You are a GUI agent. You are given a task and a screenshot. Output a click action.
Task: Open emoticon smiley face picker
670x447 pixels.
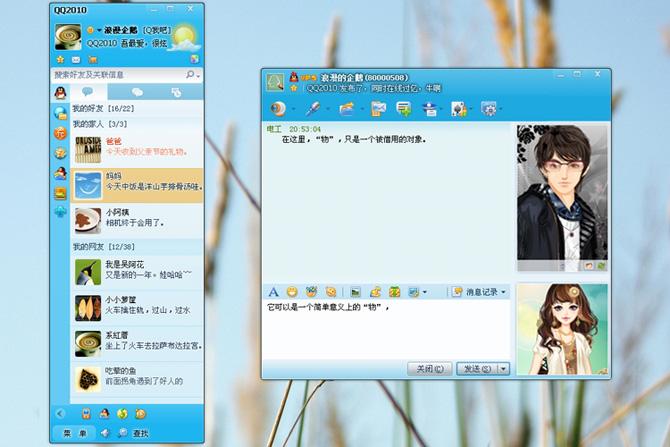click(x=292, y=292)
